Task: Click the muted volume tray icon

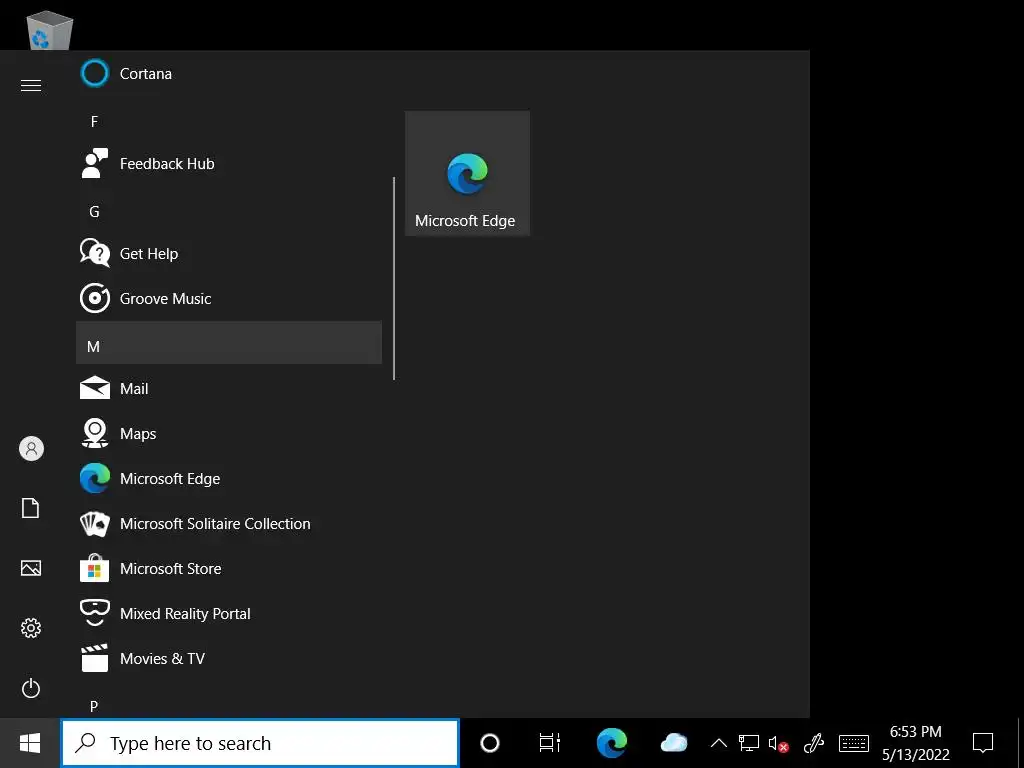Action: [x=778, y=743]
